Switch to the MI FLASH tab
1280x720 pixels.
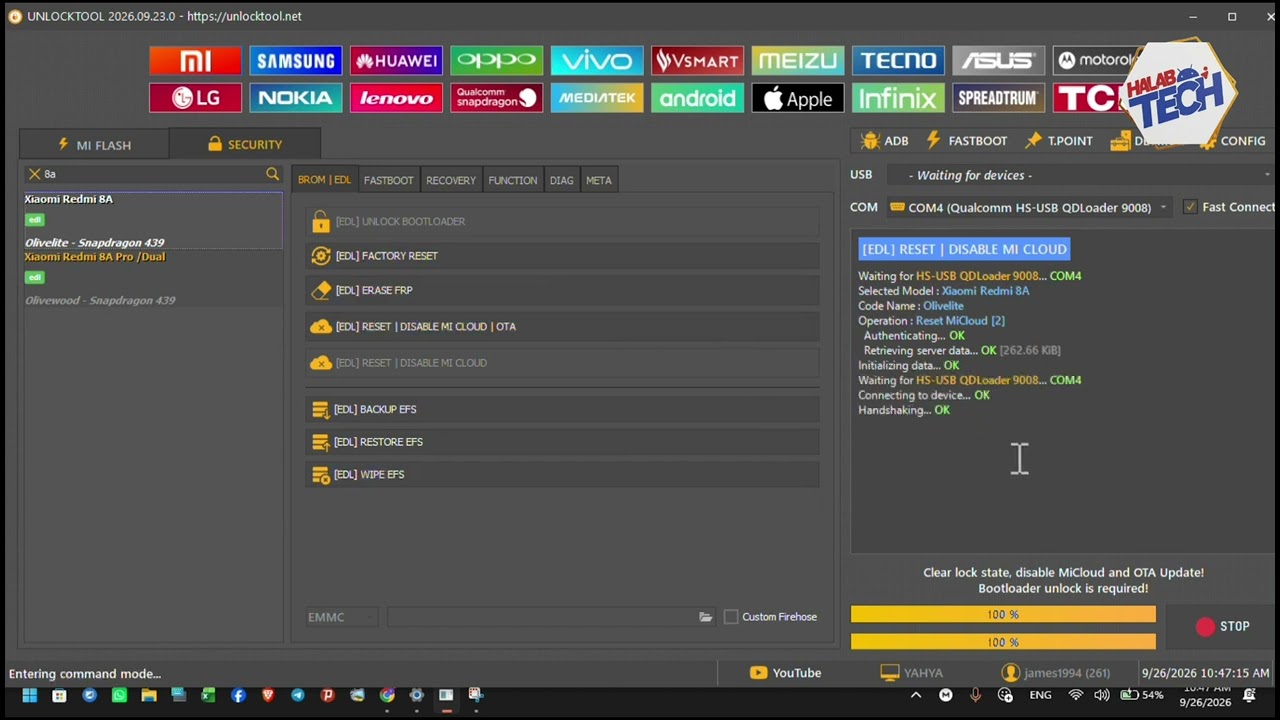pyautogui.click(x=94, y=144)
